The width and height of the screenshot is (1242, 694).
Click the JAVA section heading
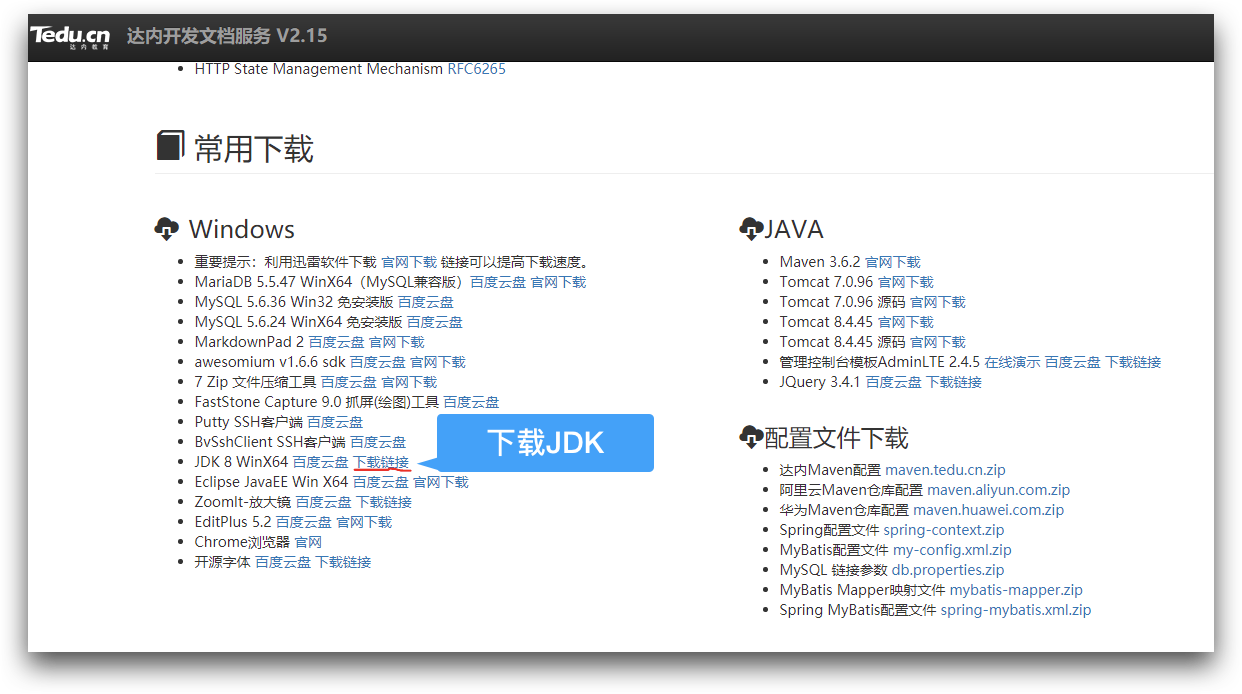pos(794,229)
